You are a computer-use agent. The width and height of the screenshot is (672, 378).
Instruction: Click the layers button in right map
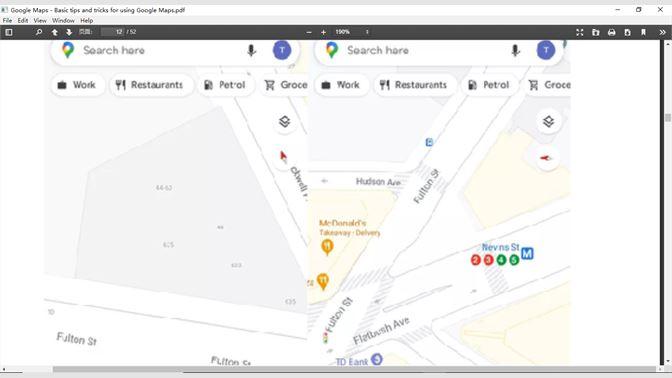point(549,122)
